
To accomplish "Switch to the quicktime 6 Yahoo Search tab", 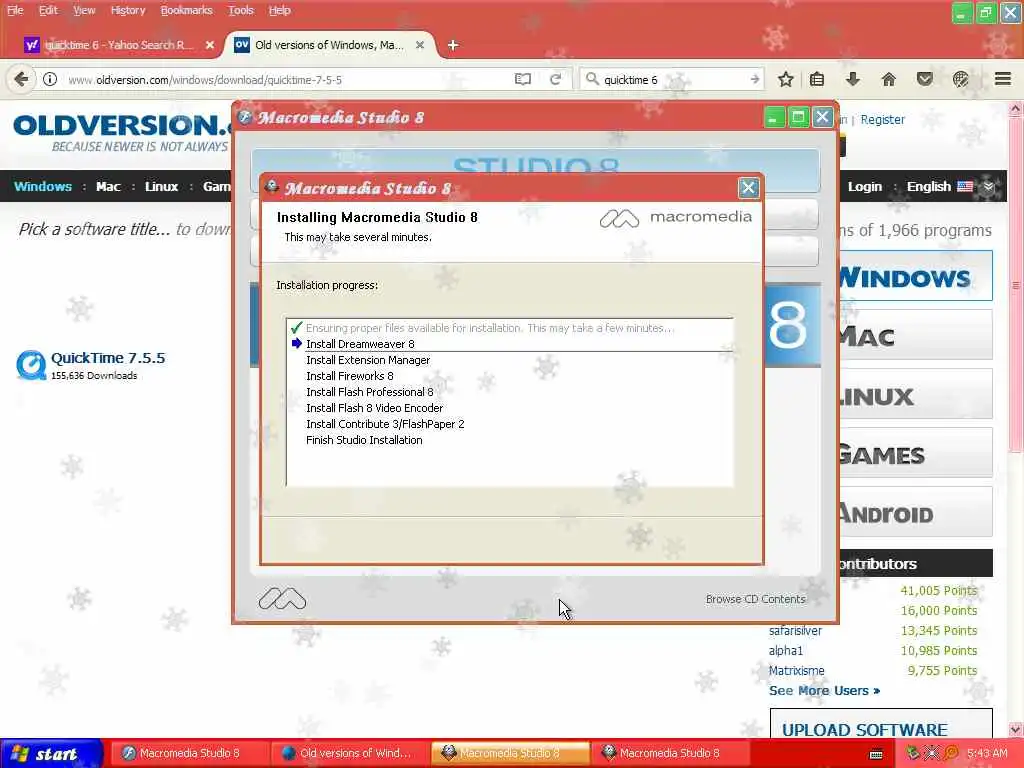I will click(x=118, y=45).
